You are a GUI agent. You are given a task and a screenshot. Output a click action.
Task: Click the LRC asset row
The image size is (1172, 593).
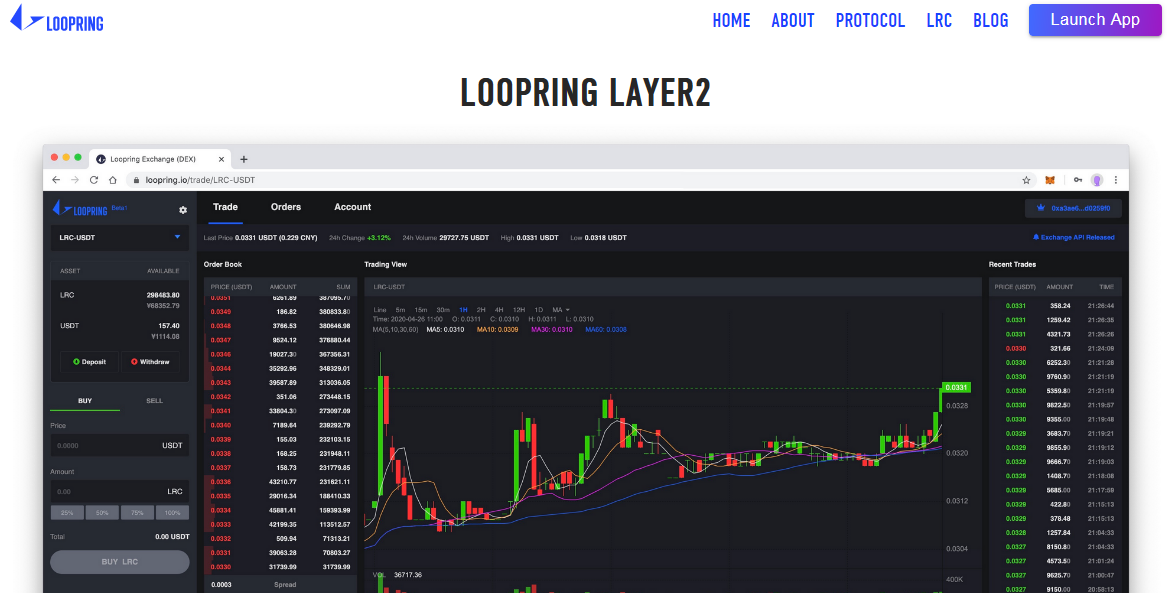coord(120,300)
